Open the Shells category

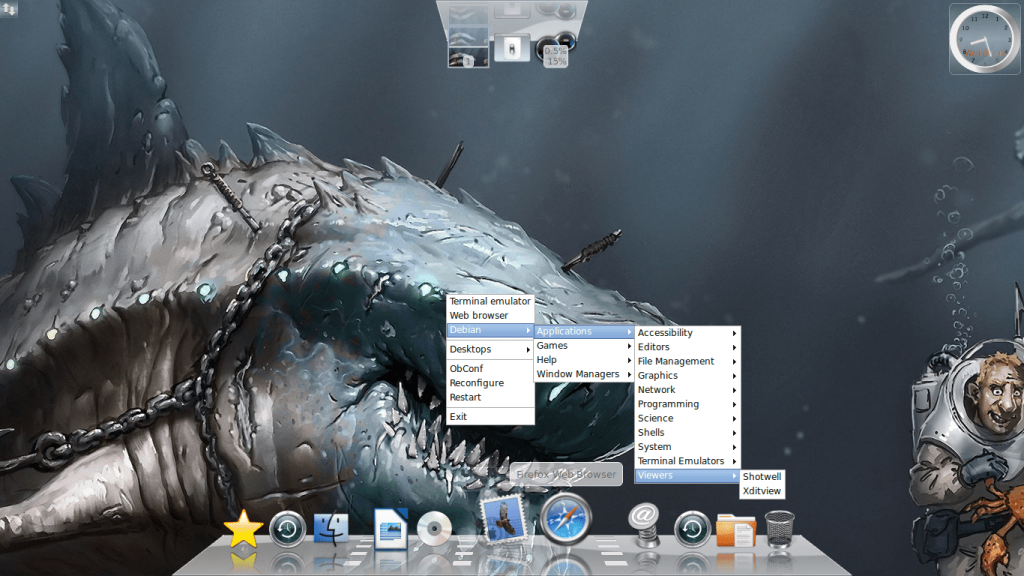(x=687, y=433)
